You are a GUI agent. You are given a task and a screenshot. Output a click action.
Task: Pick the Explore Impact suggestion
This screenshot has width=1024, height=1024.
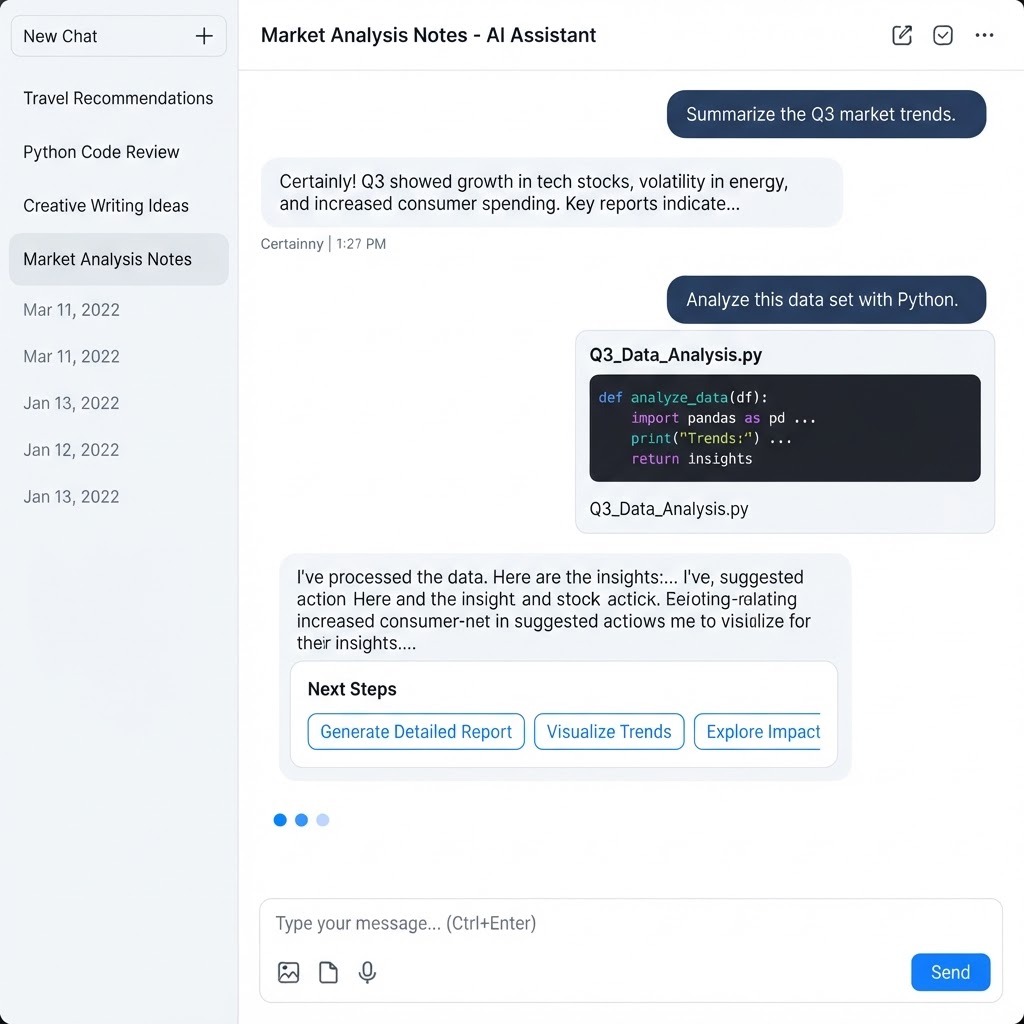[758, 731]
